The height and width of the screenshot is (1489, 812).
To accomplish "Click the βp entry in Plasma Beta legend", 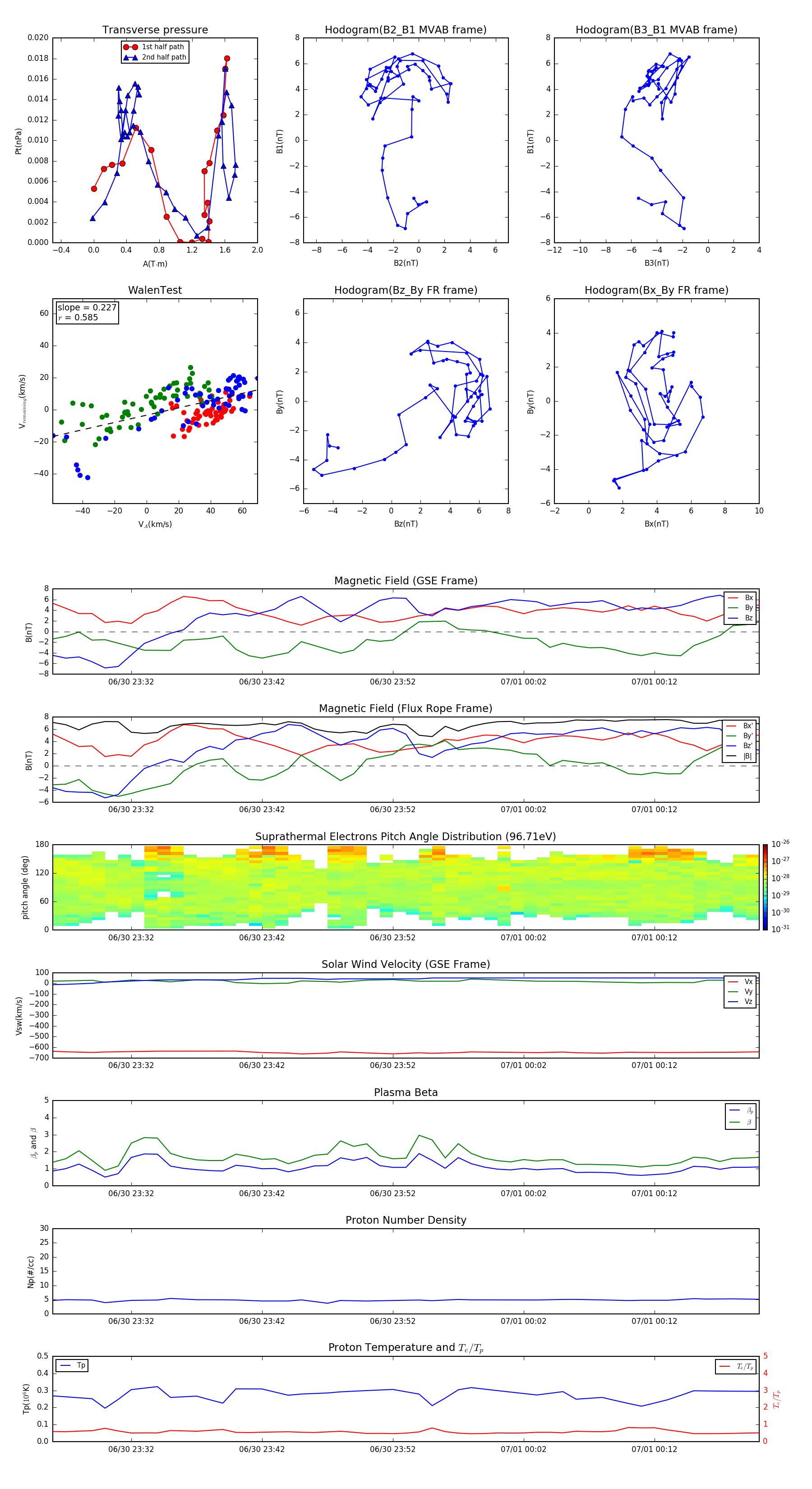I will point(741,1110).
